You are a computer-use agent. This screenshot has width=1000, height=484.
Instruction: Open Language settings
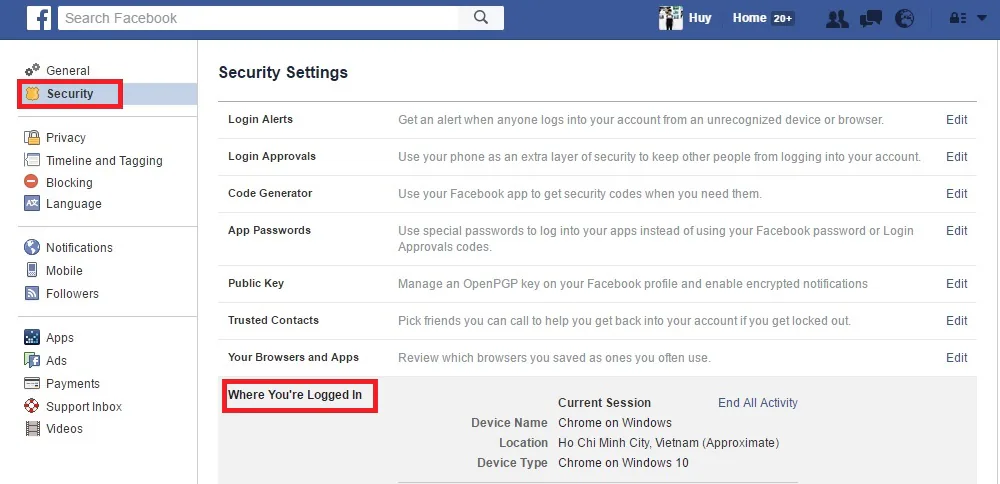click(x=73, y=204)
